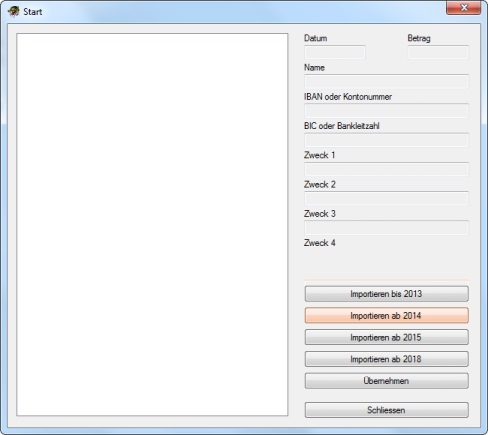Click into the Name text field
488x435 pixels.
(386, 82)
